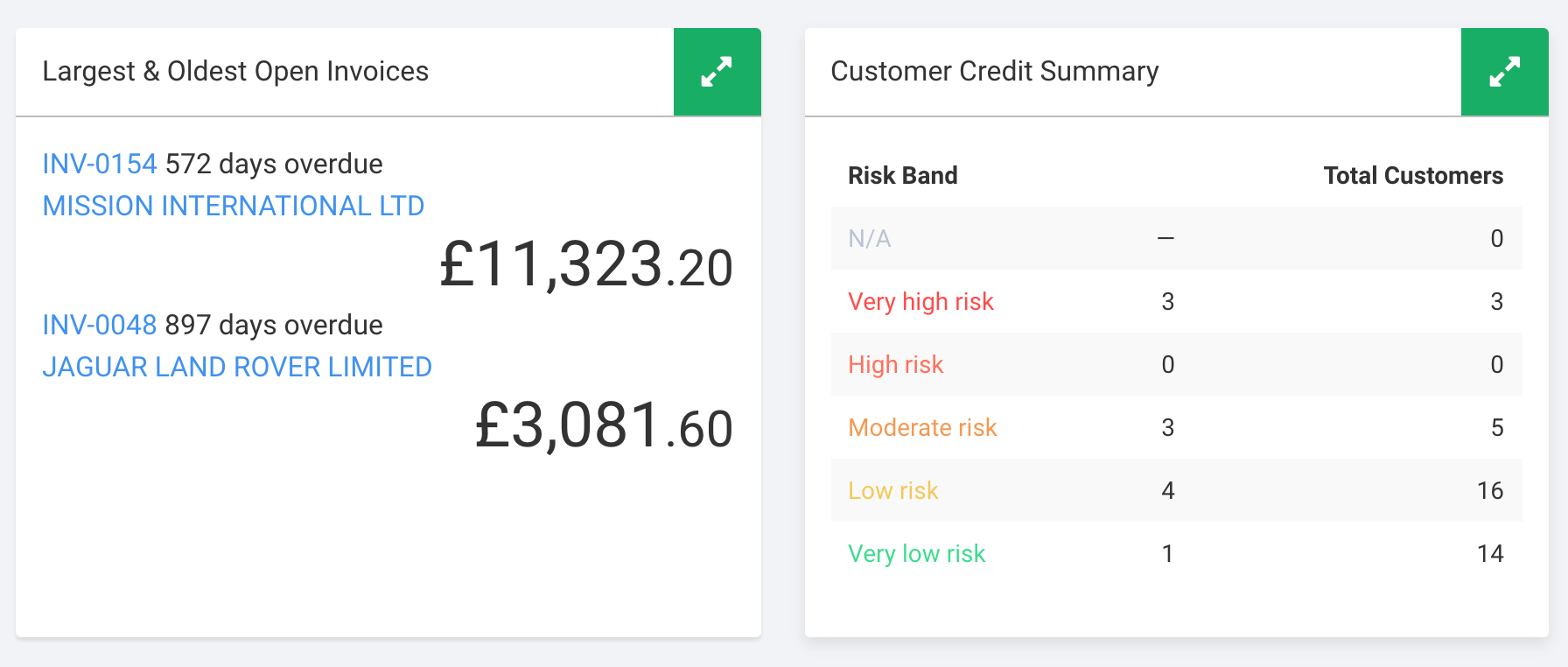1568x667 pixels.
Task: Open JAGUAR LAND ROVER LIMITED customer link
Action: [237, 367]
